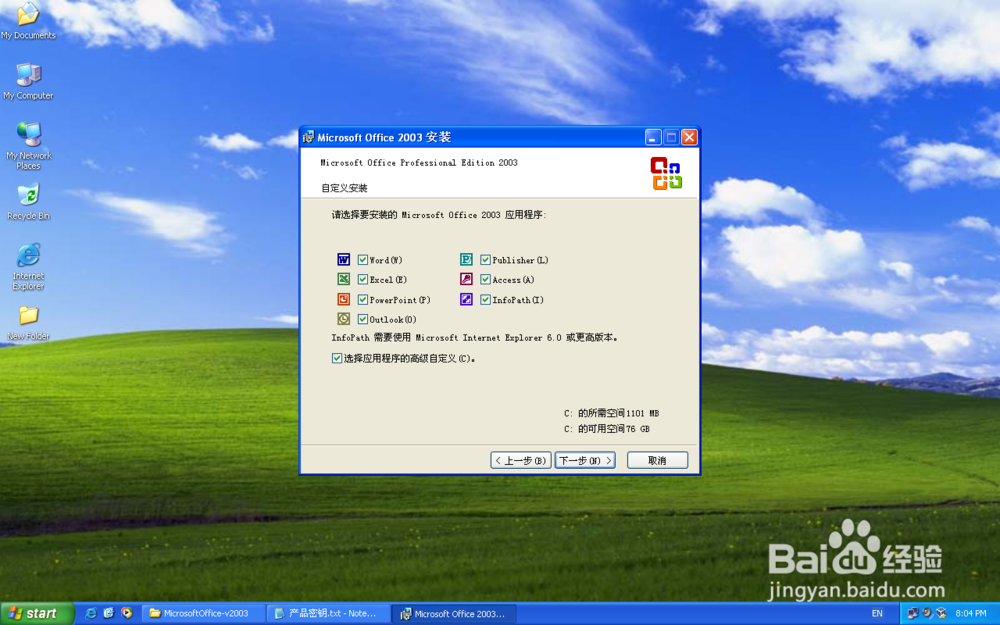Screen dimensions: 1000x625
Task: Select My Network Places desktop icon
Action: point(28,146)
